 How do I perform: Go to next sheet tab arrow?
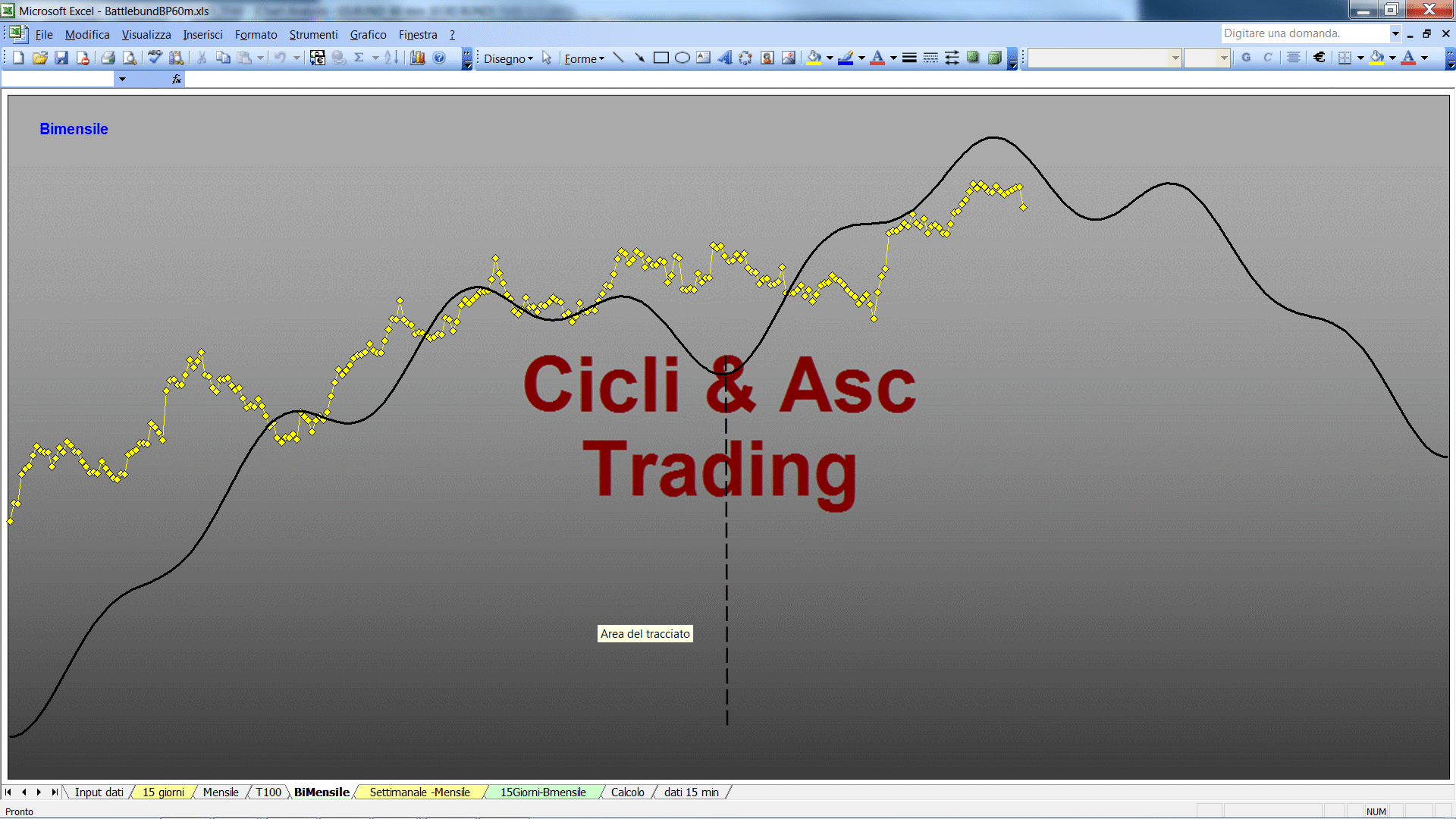(x=39, y=792)
